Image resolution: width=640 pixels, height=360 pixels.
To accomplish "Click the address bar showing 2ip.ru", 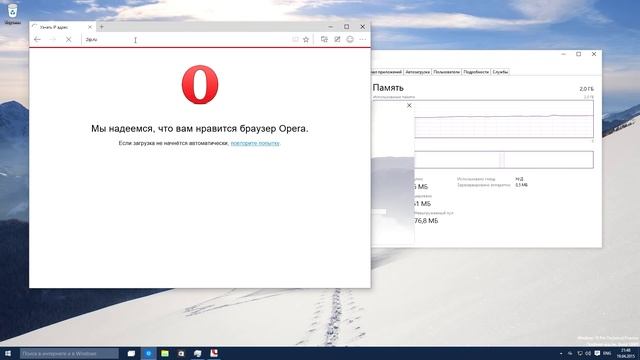I will pyautogui.click(x=186, y=40).
